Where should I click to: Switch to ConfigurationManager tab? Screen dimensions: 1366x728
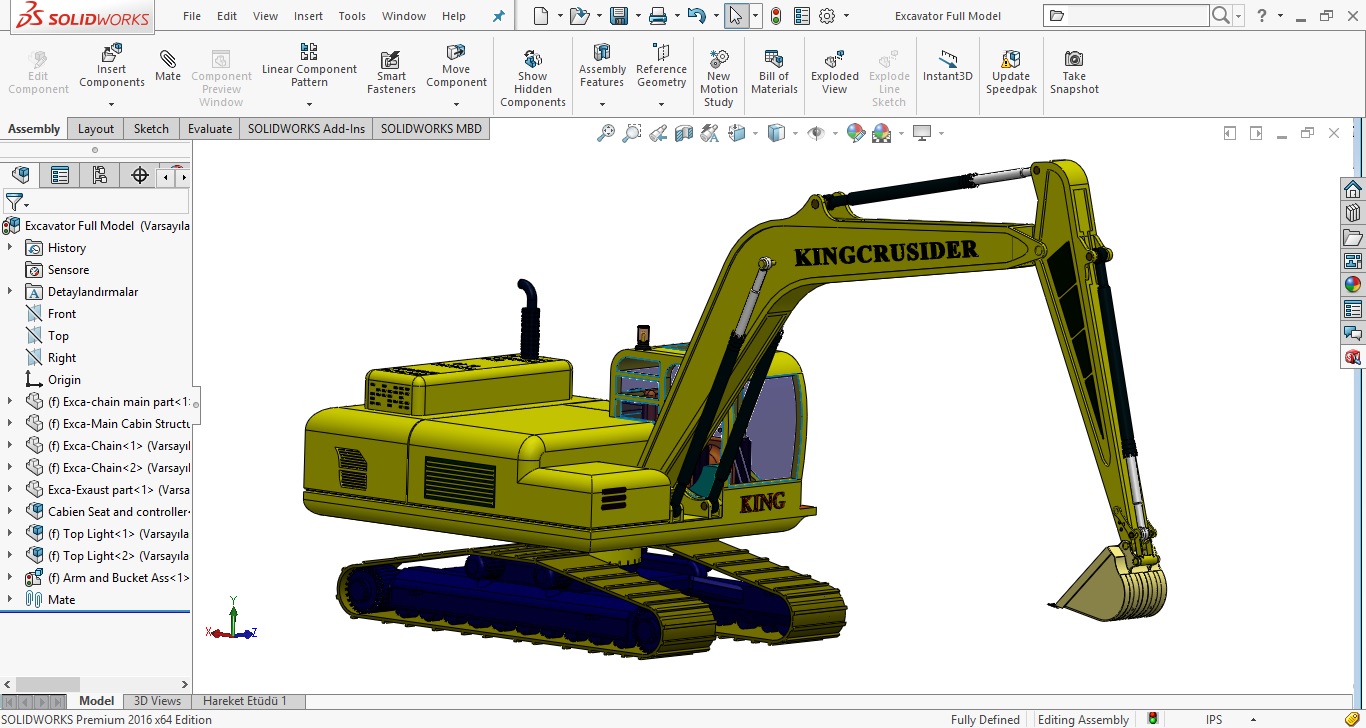pyautogui.click(x=100, y=176)
